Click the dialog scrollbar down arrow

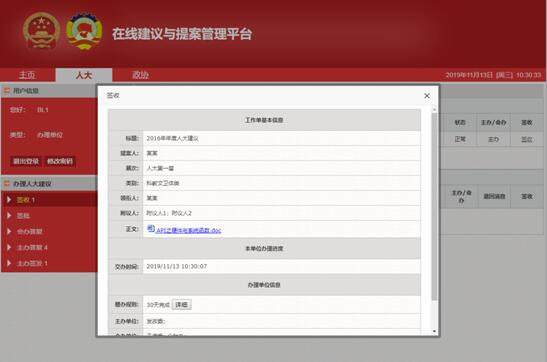coord(434,331)
